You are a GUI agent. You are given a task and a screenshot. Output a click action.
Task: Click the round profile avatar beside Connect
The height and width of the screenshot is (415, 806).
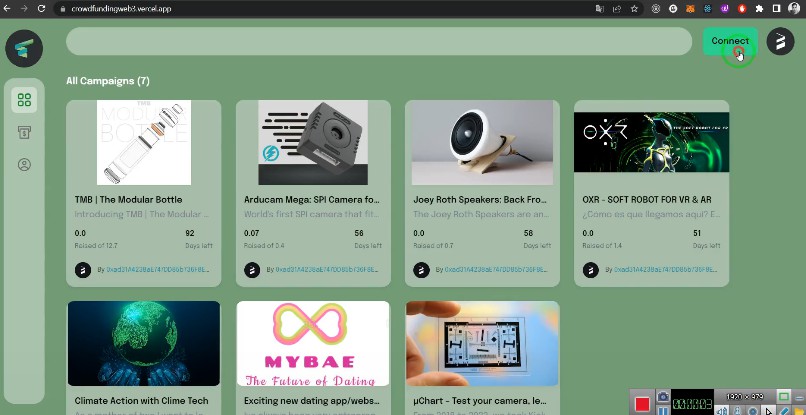780,41
